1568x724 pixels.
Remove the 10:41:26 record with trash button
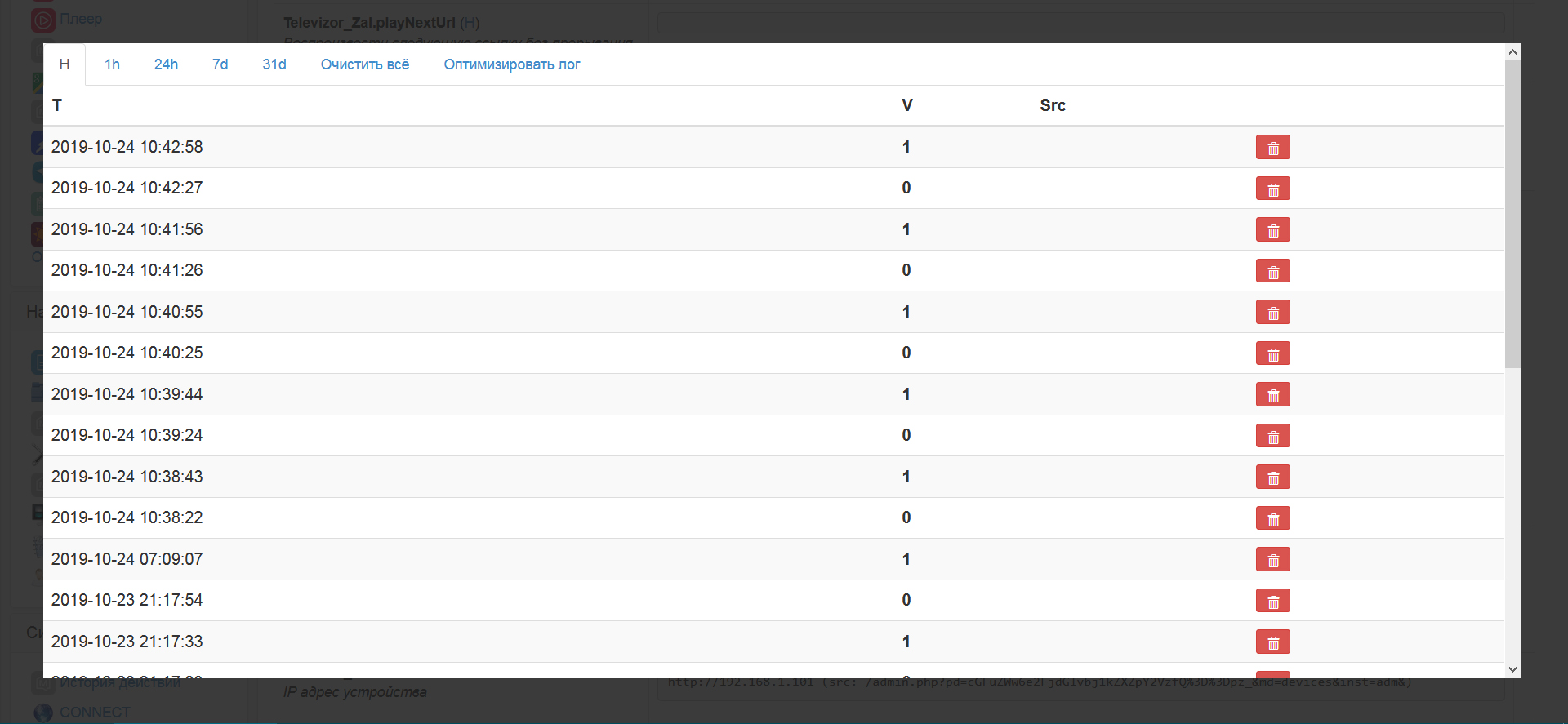pos(1272,271)
